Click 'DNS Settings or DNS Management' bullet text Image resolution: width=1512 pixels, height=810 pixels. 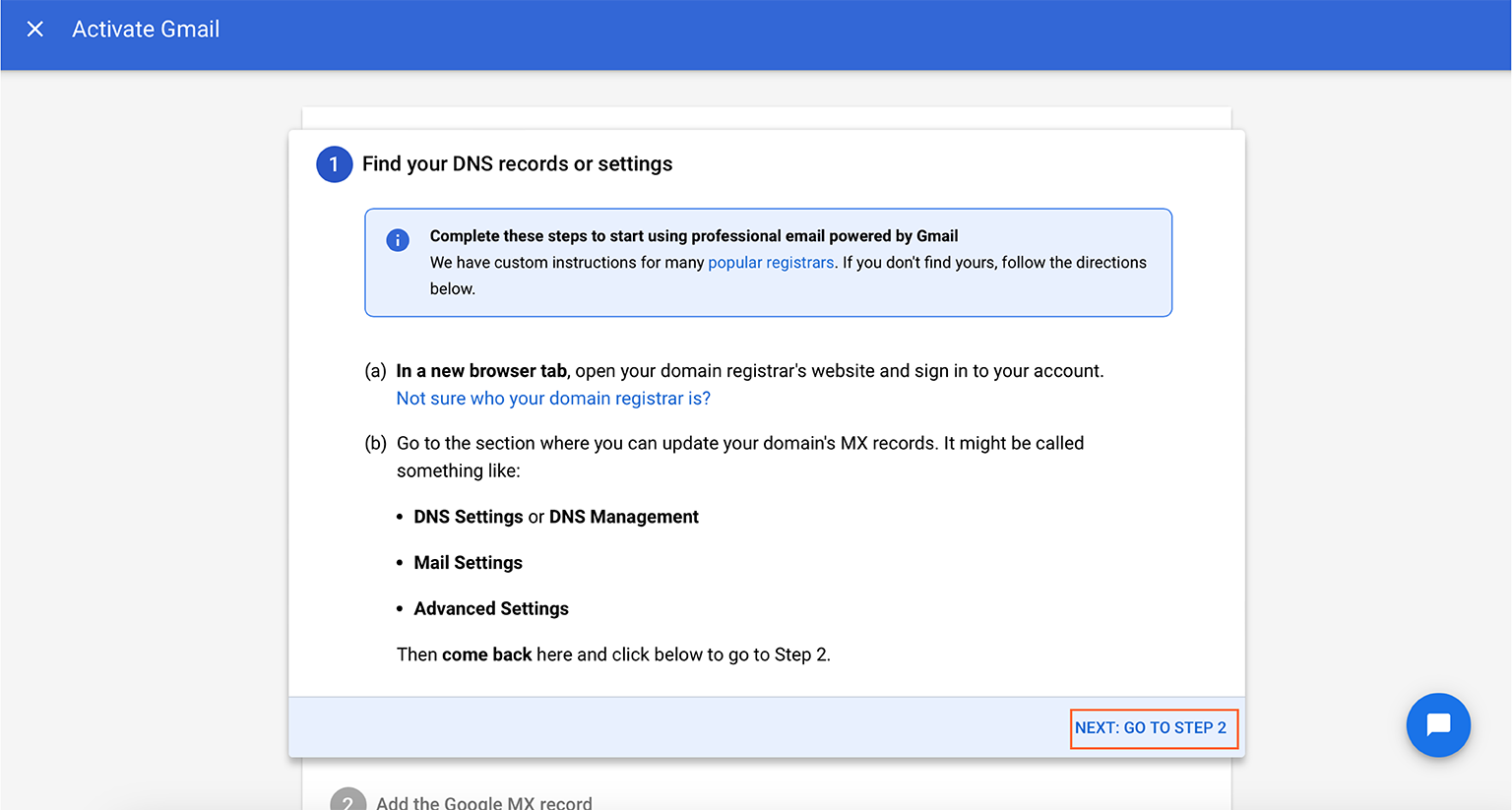click(x=556, y=517)
